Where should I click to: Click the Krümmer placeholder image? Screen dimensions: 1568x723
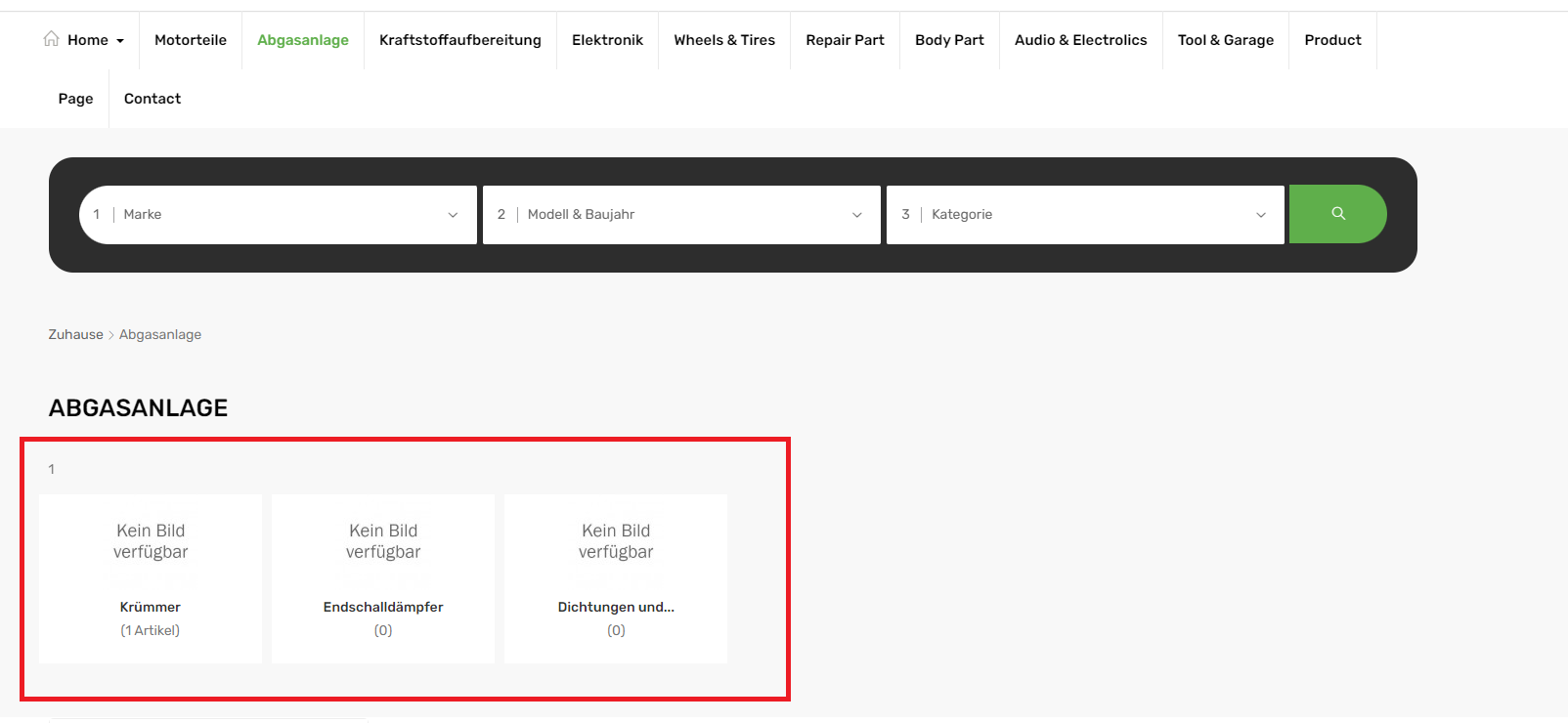[151, 541]
